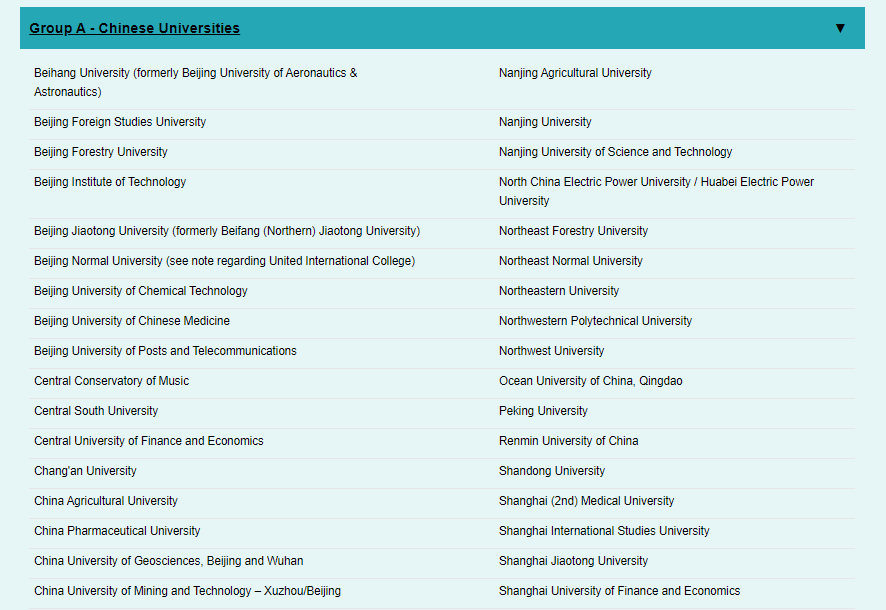Collapse the Group A section arrow
The height and width of the screenshot is (610, 886).
840,28
